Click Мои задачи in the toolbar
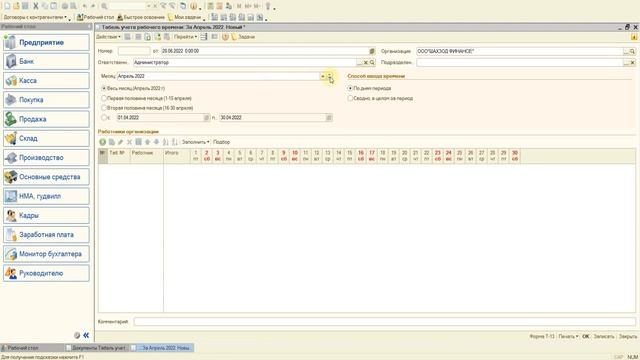640x360 pixels. coord(184,18)
